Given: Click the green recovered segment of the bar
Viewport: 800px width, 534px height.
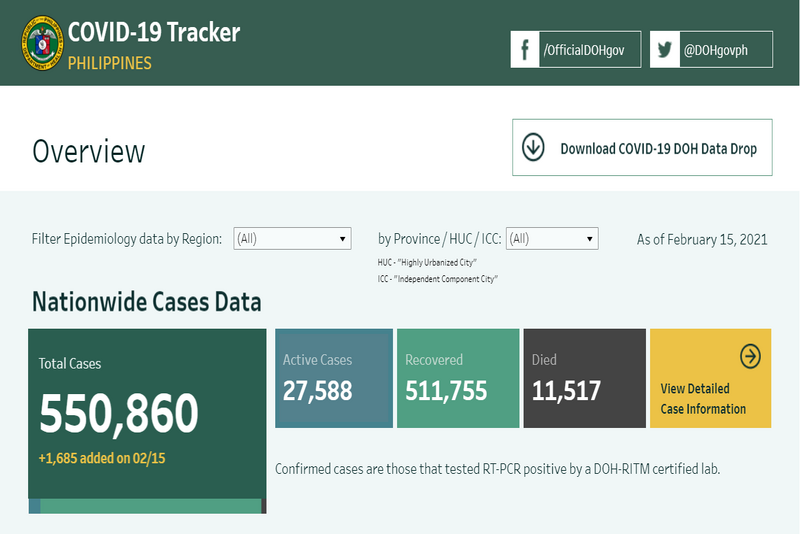Looking at the screenshot, I should click(x=151, y=506).
